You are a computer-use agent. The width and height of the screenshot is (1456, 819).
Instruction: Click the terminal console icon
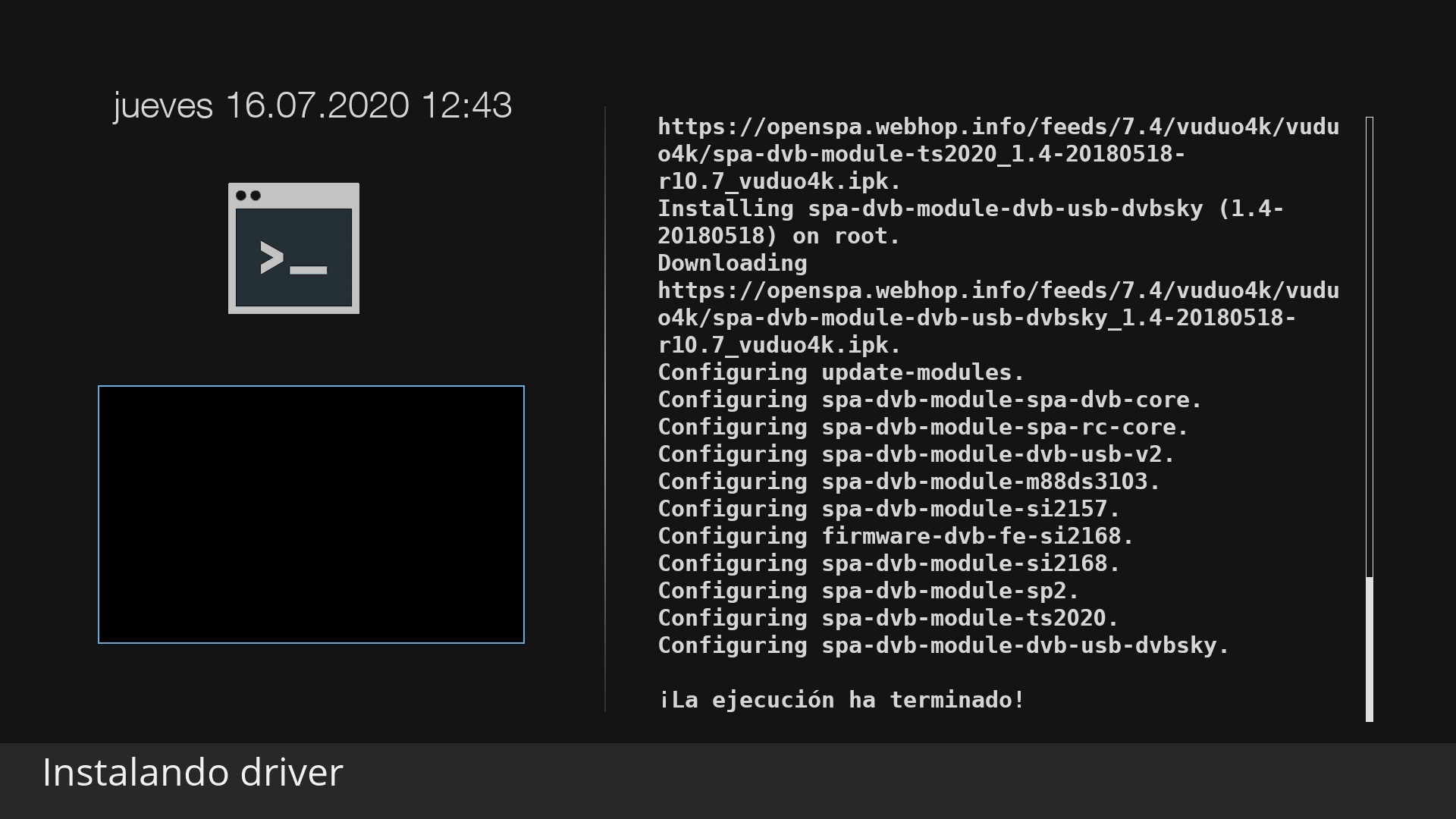(293, 248)
